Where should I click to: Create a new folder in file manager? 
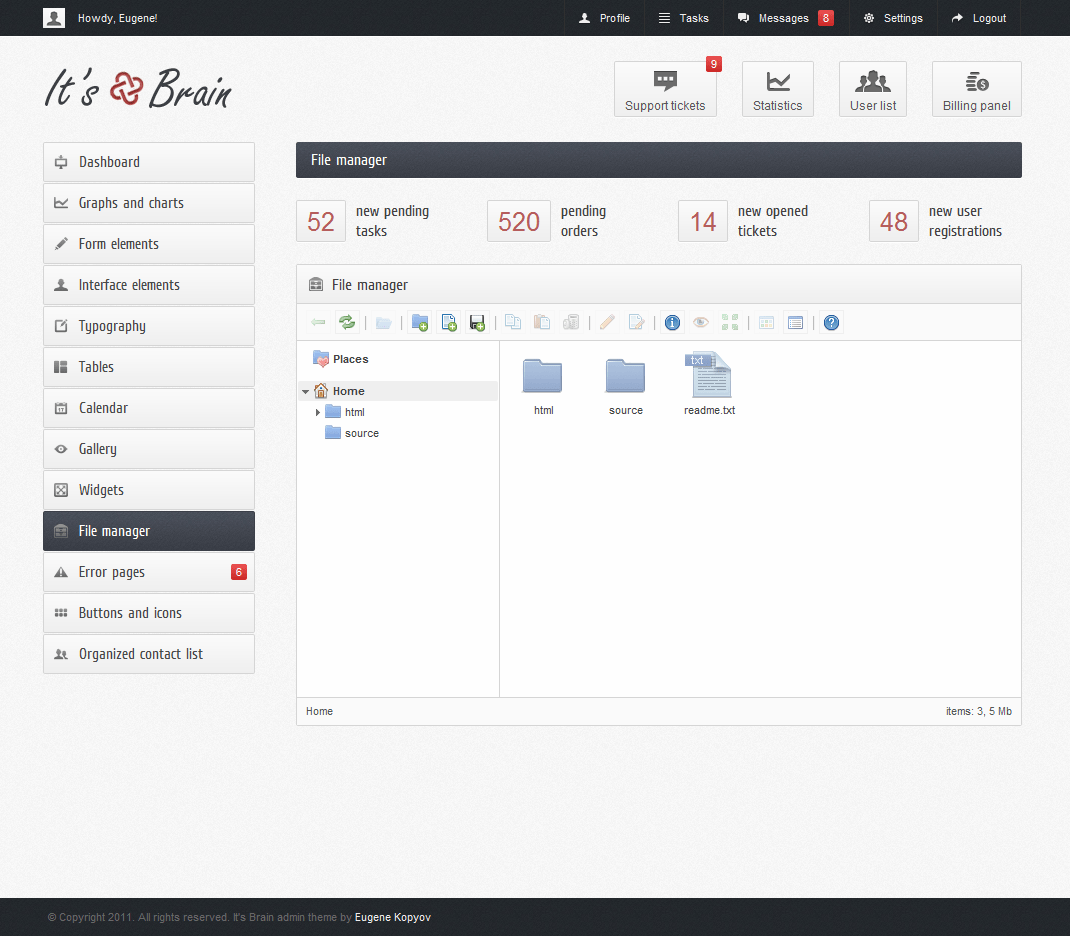point(419,322)
